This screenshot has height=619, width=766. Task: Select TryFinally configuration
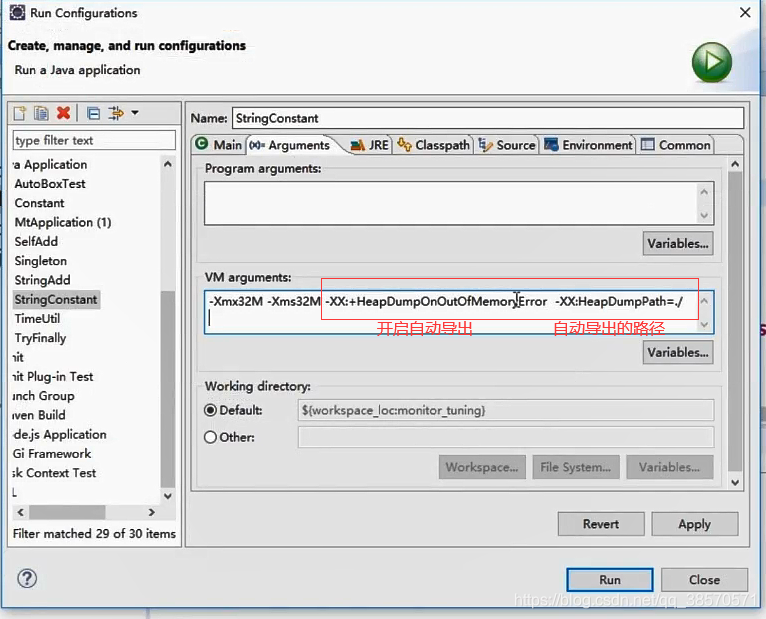[x=40, y=338]
